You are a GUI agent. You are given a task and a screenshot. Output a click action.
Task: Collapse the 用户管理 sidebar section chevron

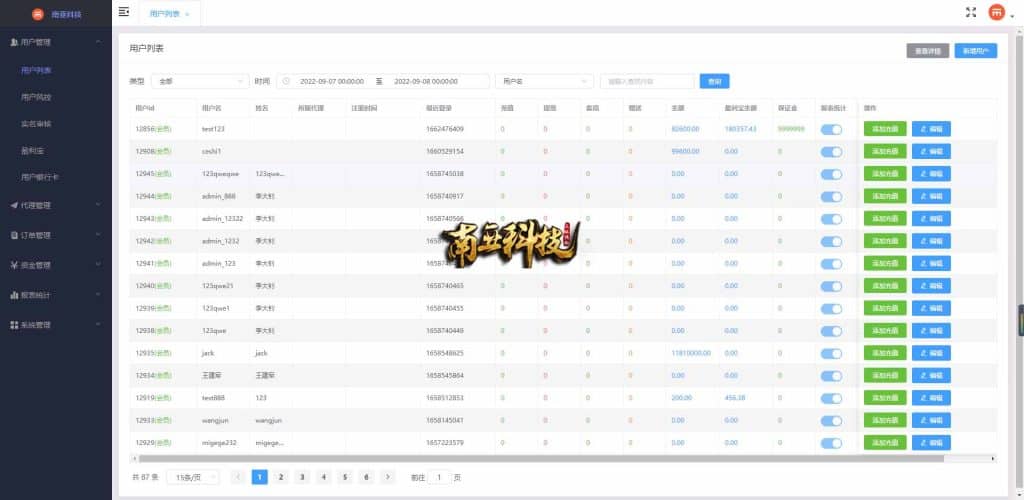click(98, 42)
